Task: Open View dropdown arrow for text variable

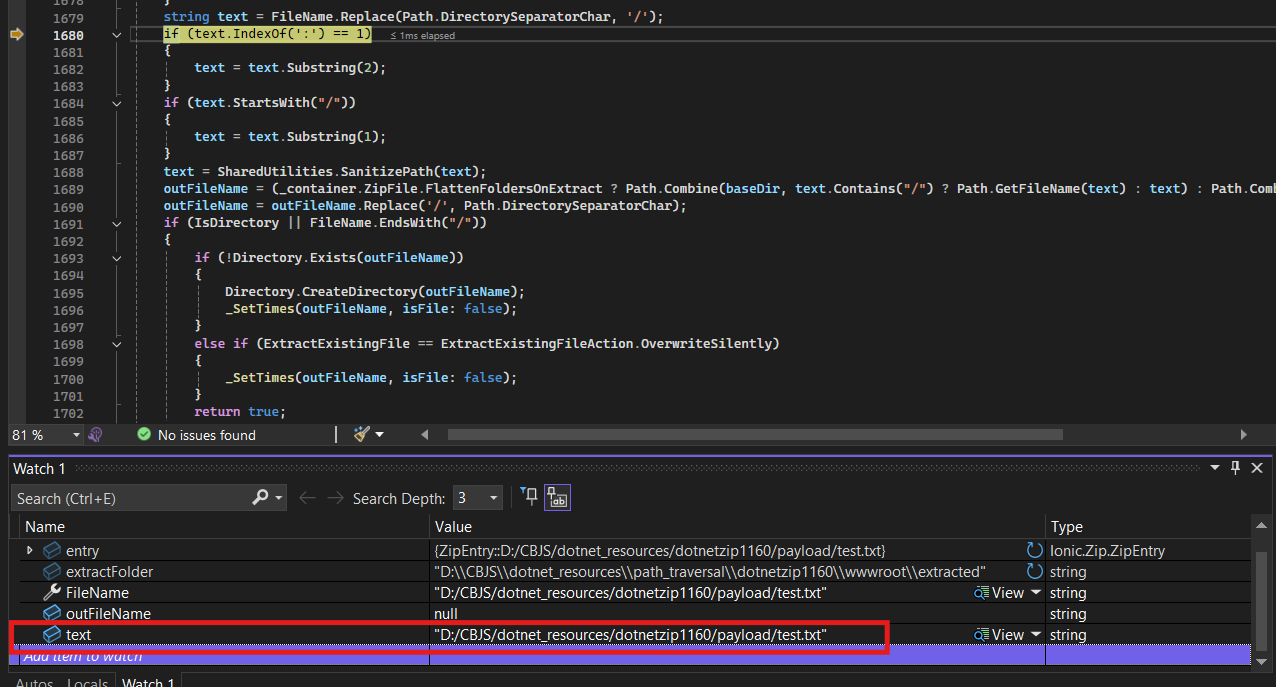Action: tap(1036, 635)
